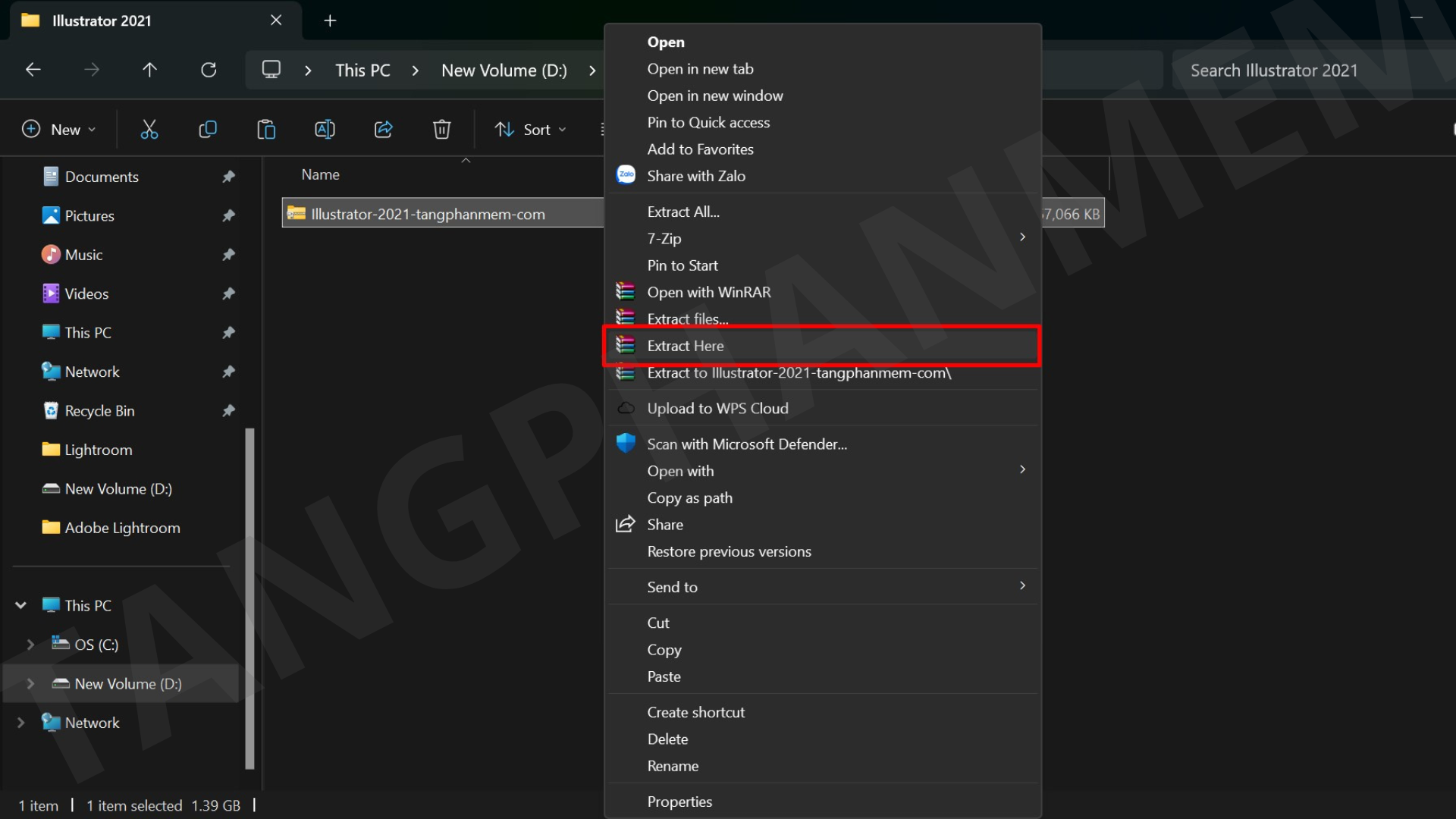The width and height of the screenshot is (1456, 819).
Task: Click the WinRAR icon beside Open with WinRAR
Action: pyautogui.click(x=625, y=291)
